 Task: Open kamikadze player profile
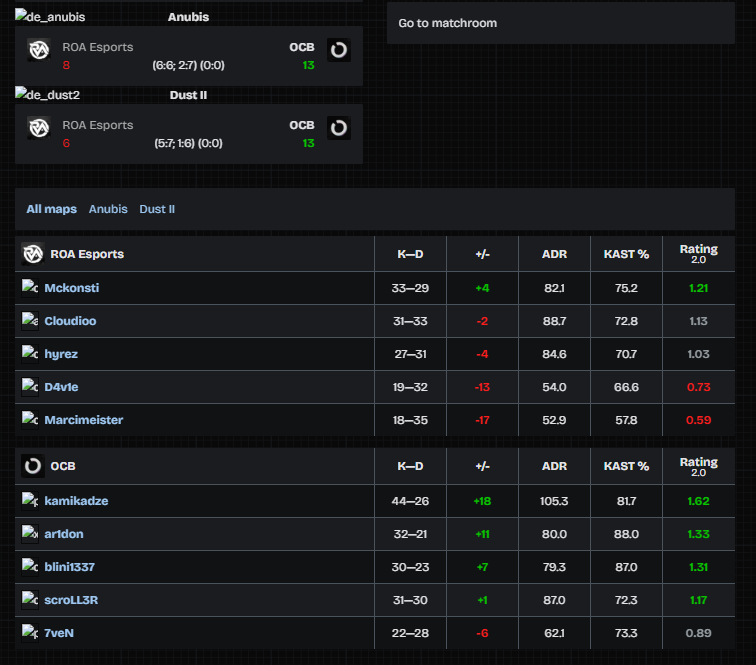[x=76, y=501]
